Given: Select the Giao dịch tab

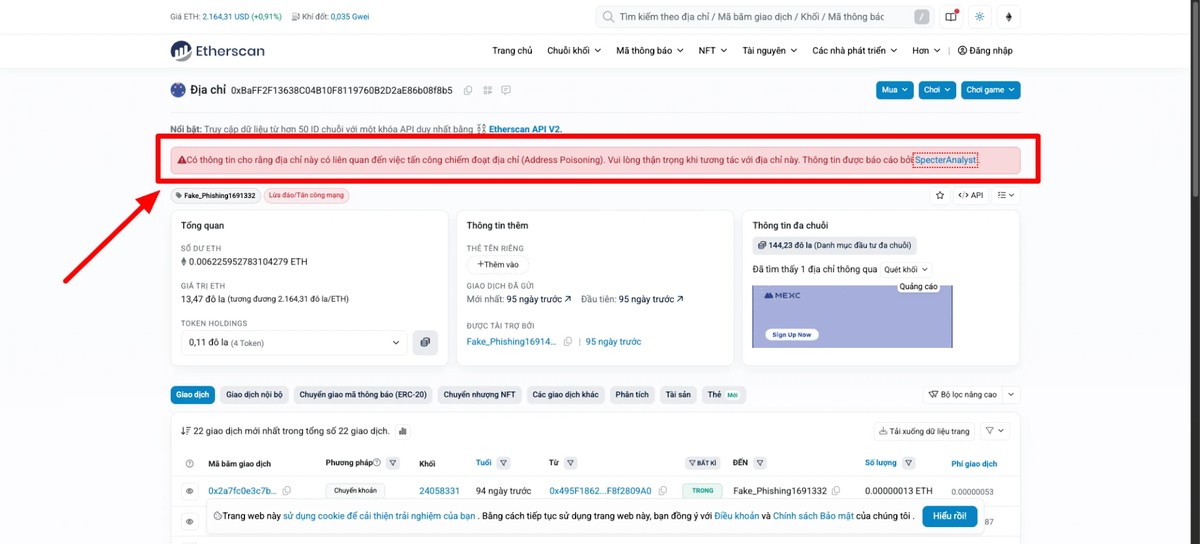Looking at the screenshot, I should tap(192, 395).
